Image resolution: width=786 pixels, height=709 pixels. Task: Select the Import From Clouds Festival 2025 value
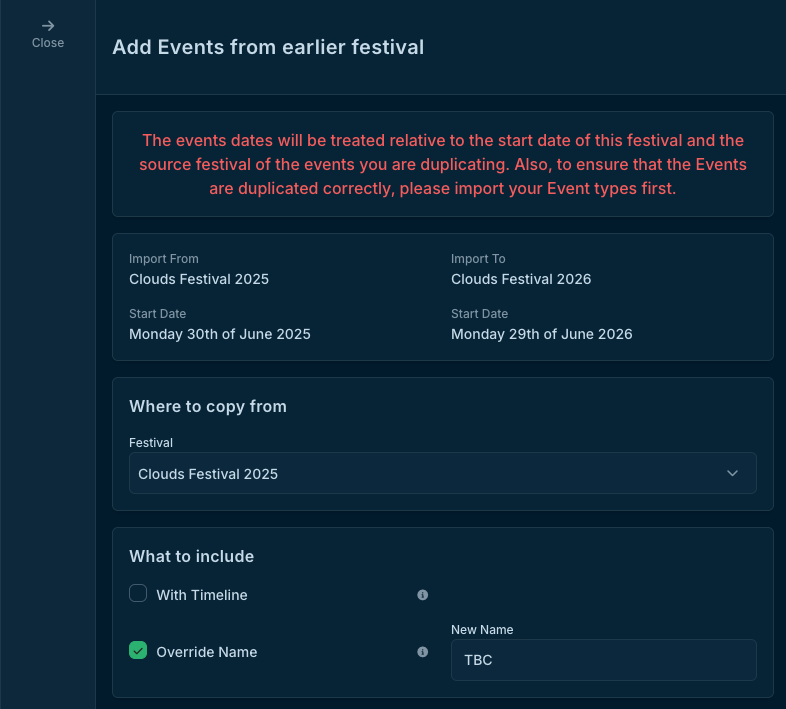click(x=199, y=279)
